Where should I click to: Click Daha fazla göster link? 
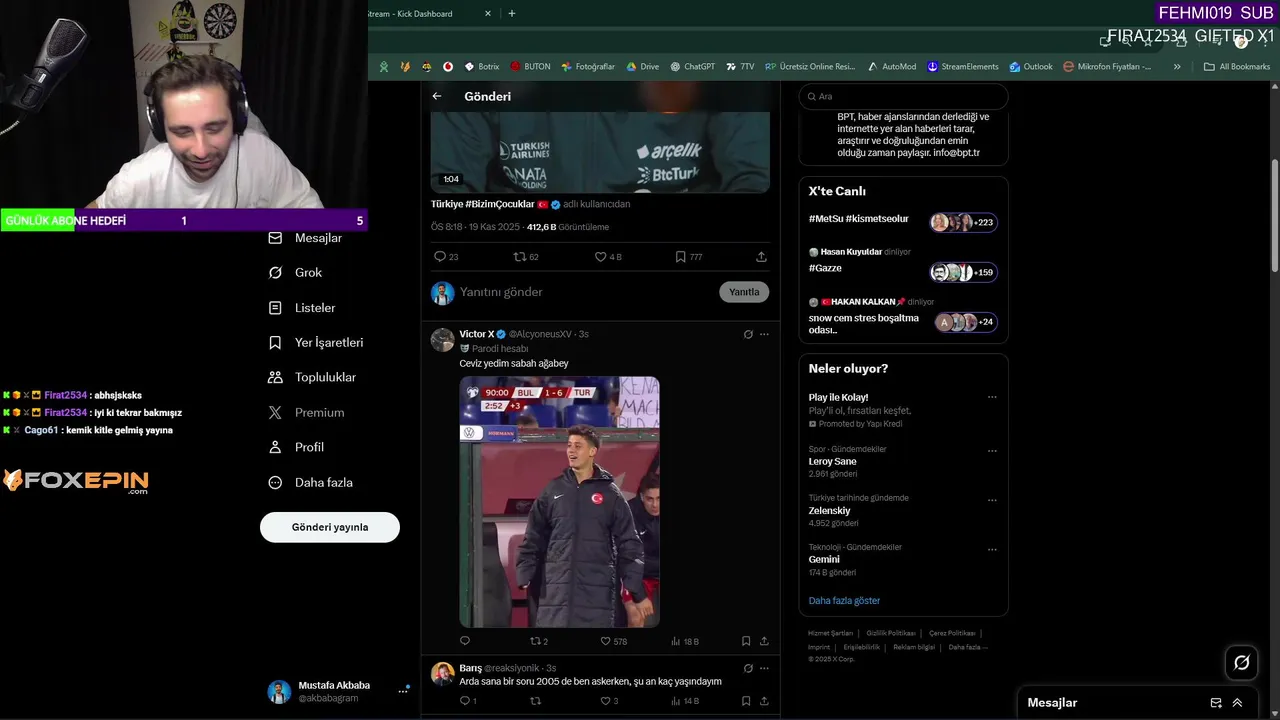click(x=844, y=601)
